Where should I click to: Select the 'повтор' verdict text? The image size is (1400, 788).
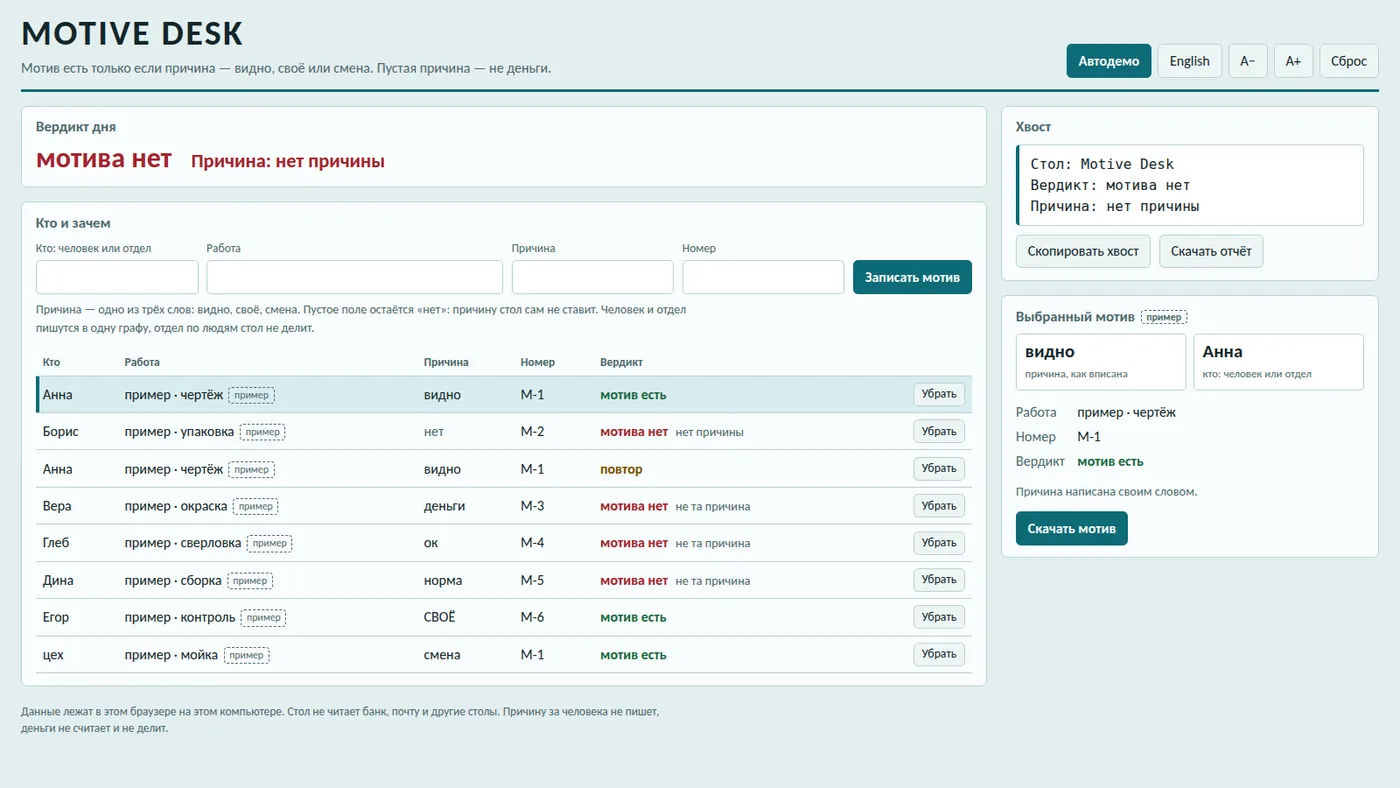click(x=621, y=469)
